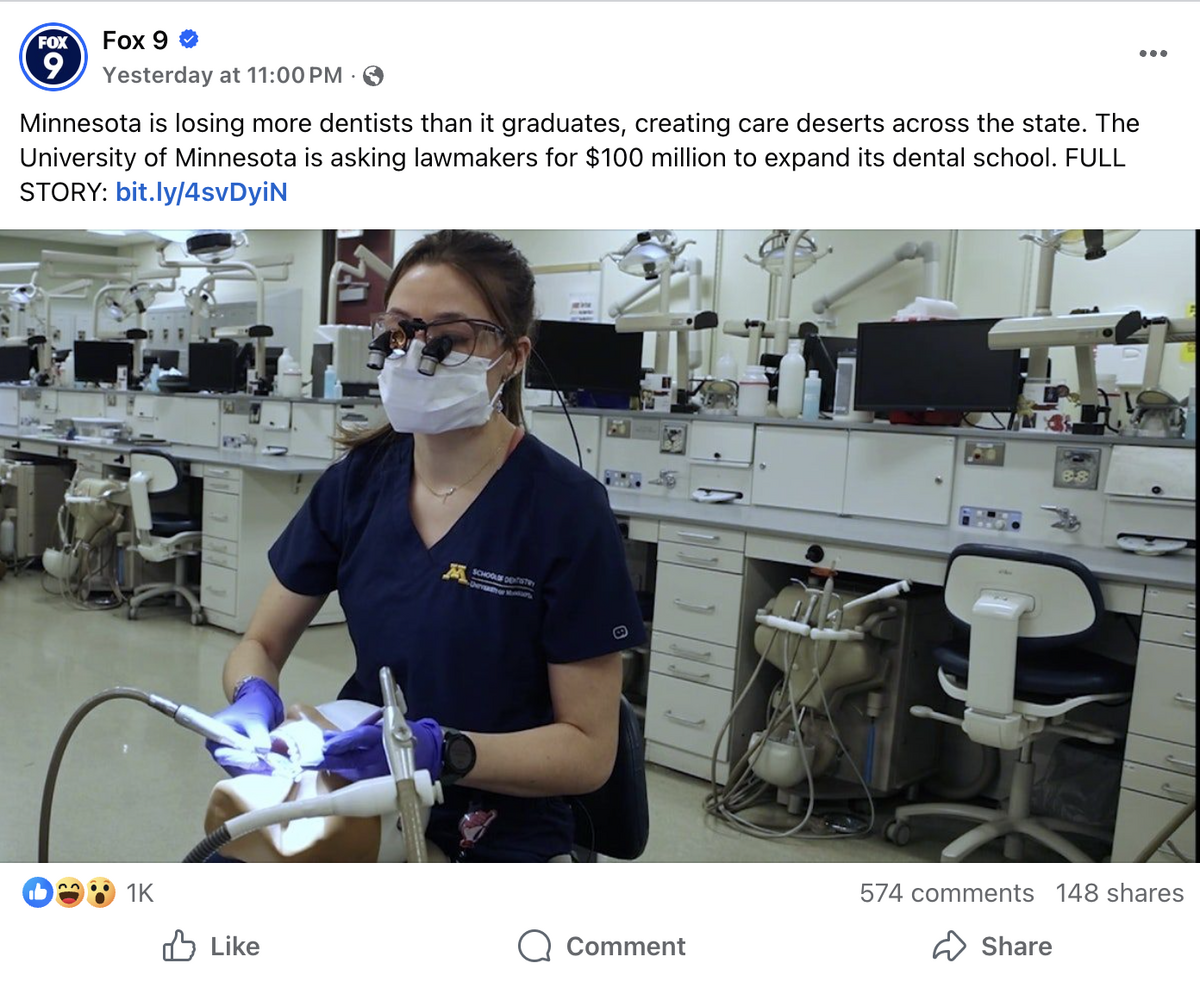1200x988 pixels.
Task: Click the blue verified badge
Action: [x=189, y=40]
